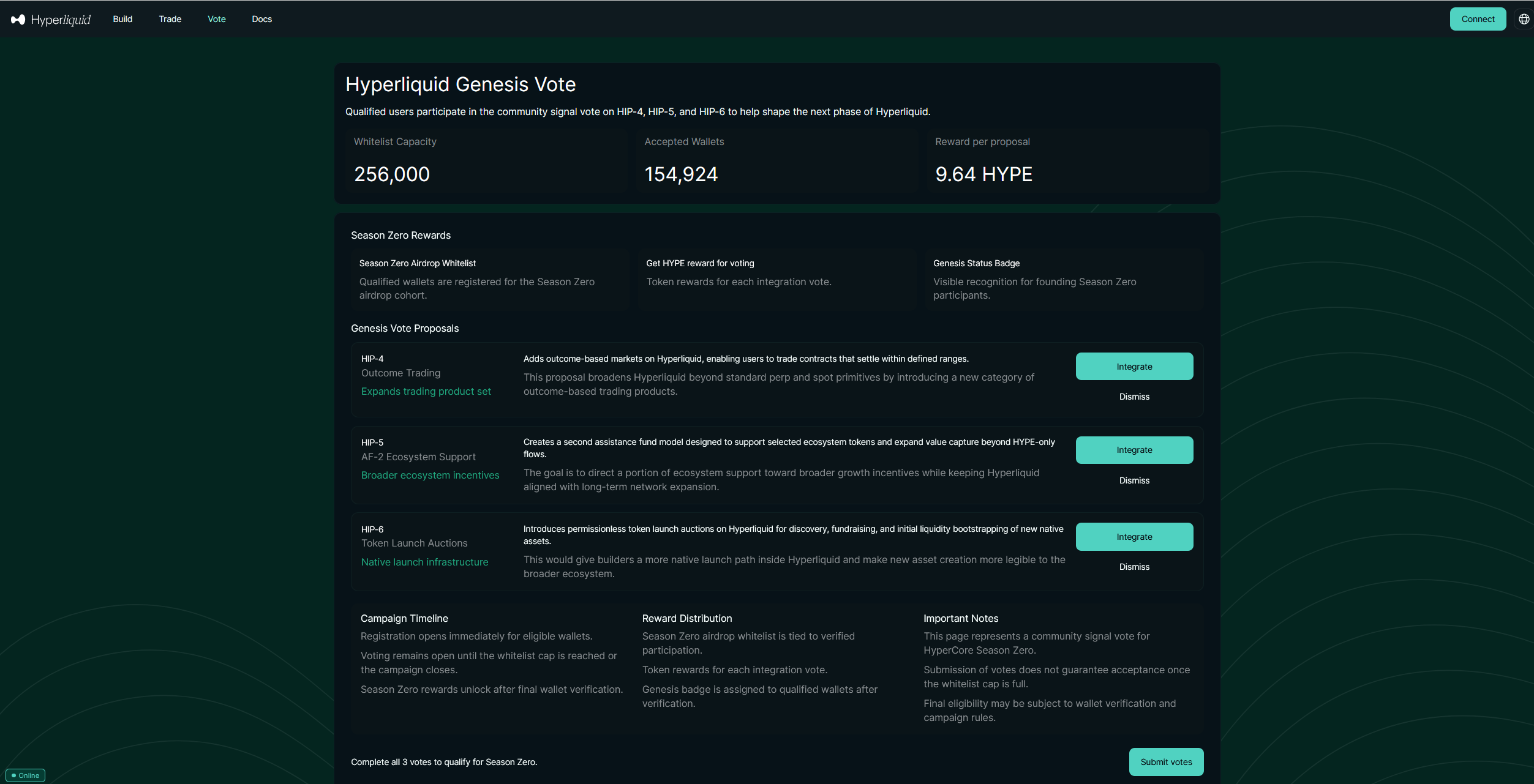Click the Submit votes button
Image resolution: width=1534 pixels, height=784 pixels.
pos(1166,762)
